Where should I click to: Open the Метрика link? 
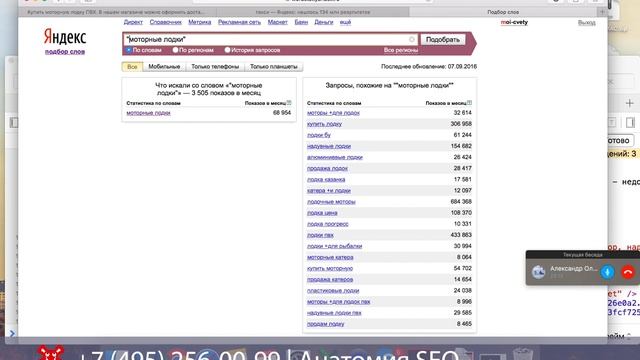[200, 22]
